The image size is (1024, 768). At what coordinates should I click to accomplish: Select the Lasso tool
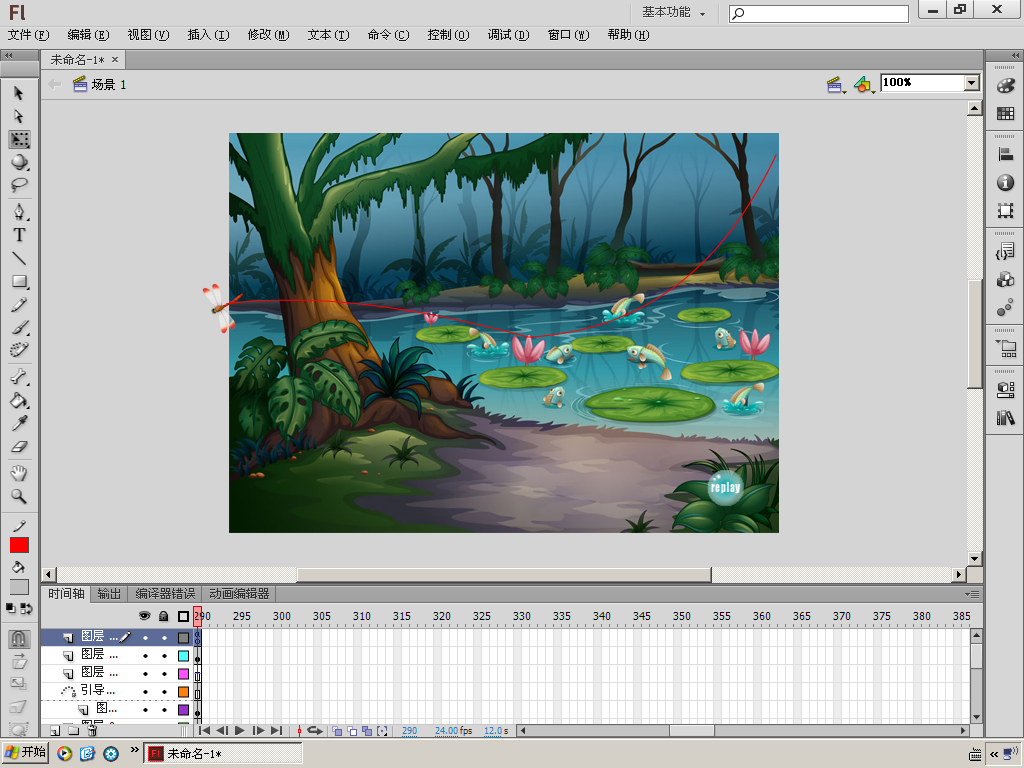[x=19, y=185]
